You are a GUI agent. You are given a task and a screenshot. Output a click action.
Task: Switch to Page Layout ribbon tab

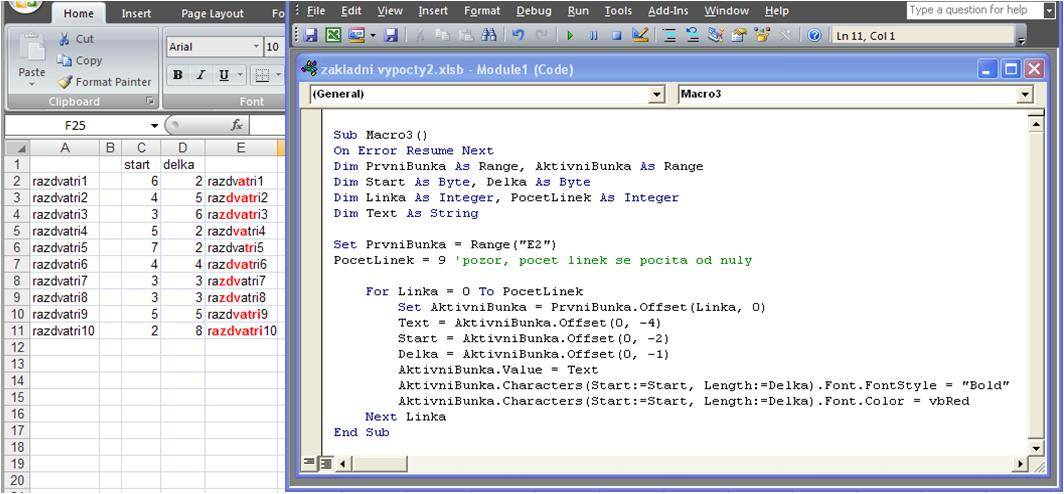[212, 13]
